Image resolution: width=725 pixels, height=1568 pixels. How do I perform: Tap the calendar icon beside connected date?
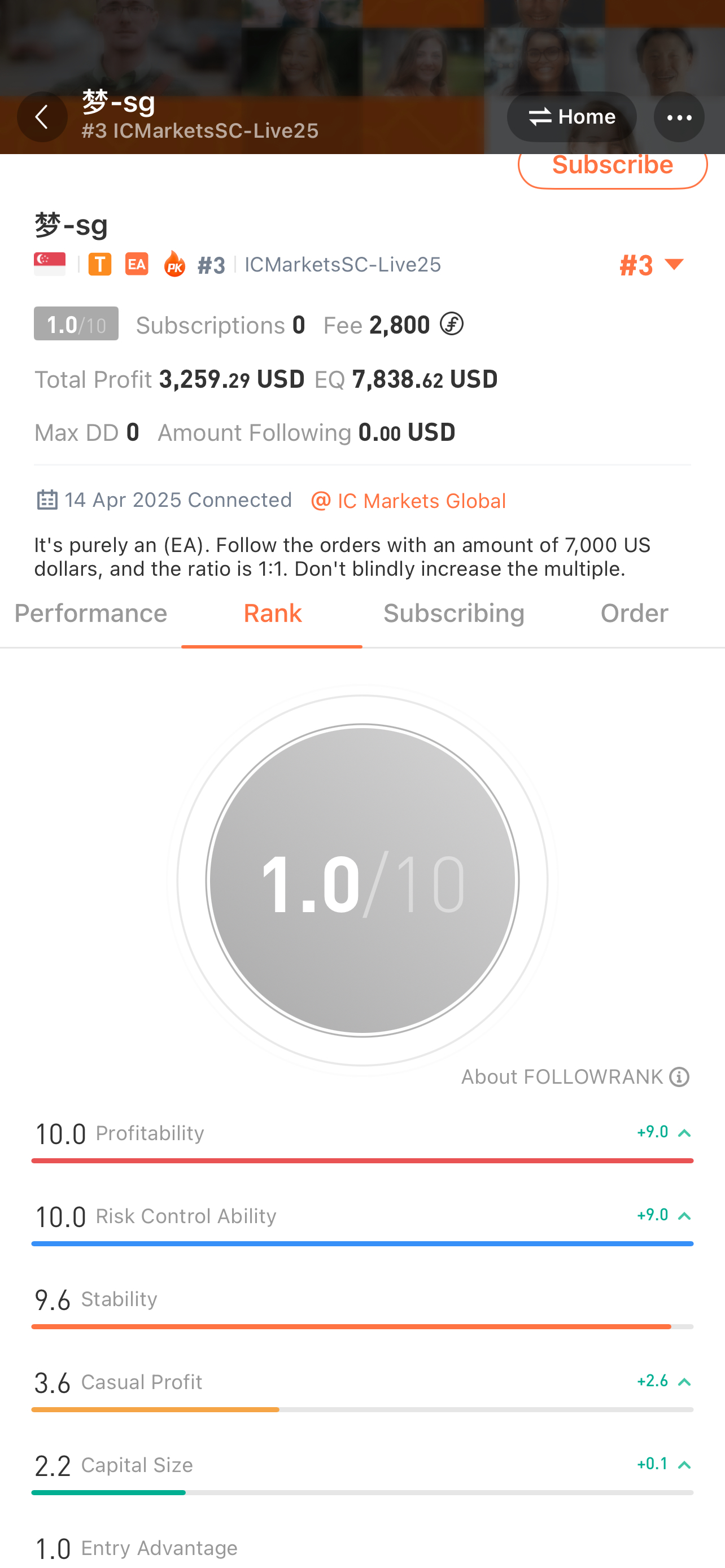(x=47, y=500)
